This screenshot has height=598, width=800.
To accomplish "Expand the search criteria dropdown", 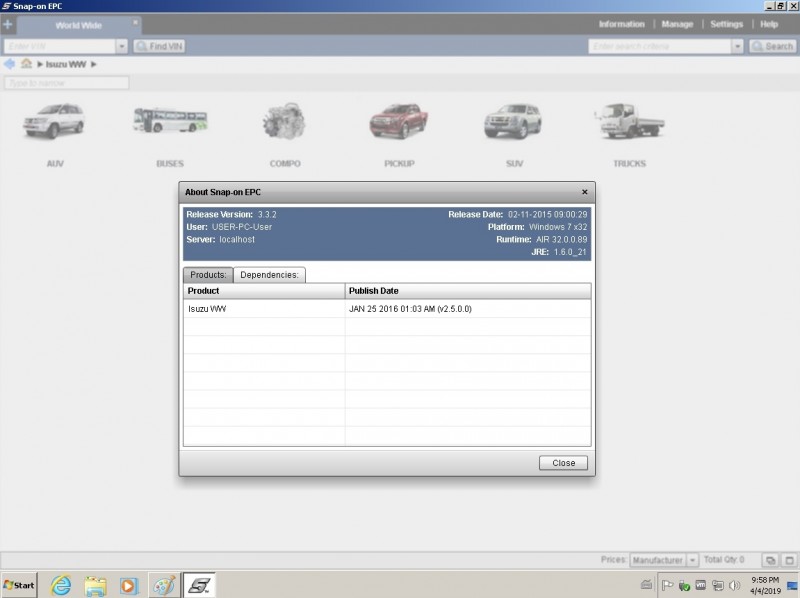I will point(738,46).
